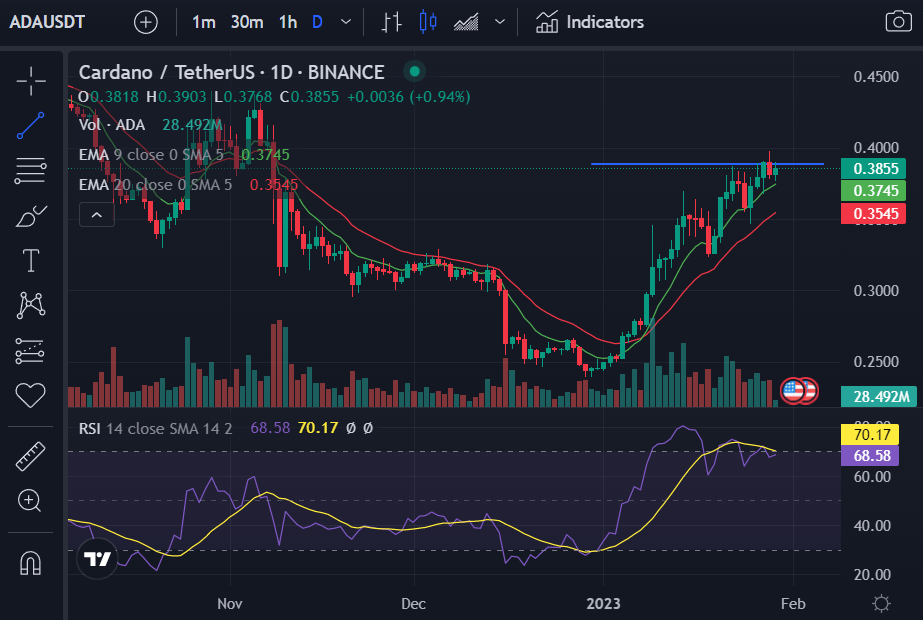Select the 30m timeframe
This screenshot has width=924, height=620.
coord(247,22)
